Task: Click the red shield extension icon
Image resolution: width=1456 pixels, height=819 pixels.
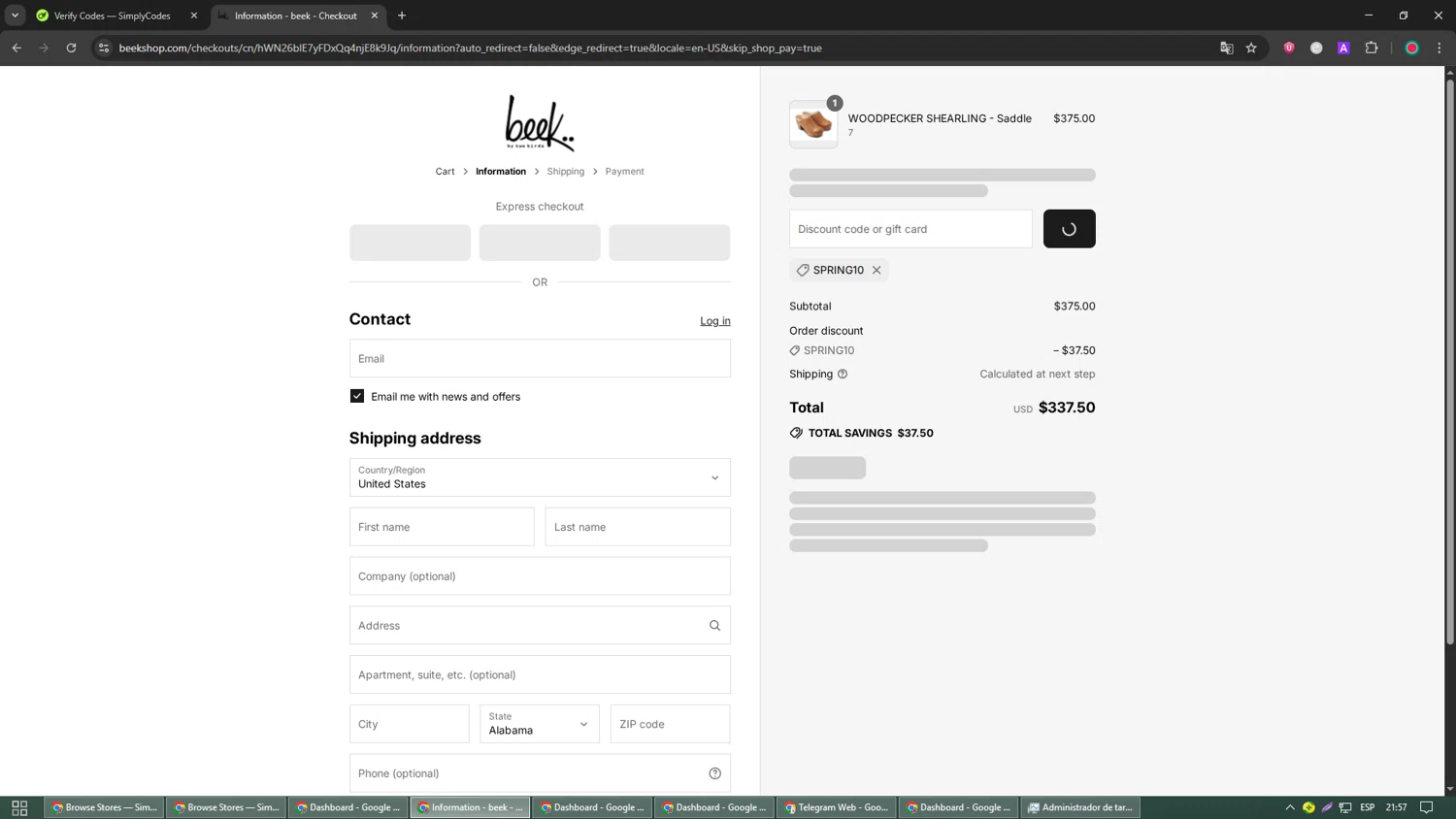Action: point(1289,48)
